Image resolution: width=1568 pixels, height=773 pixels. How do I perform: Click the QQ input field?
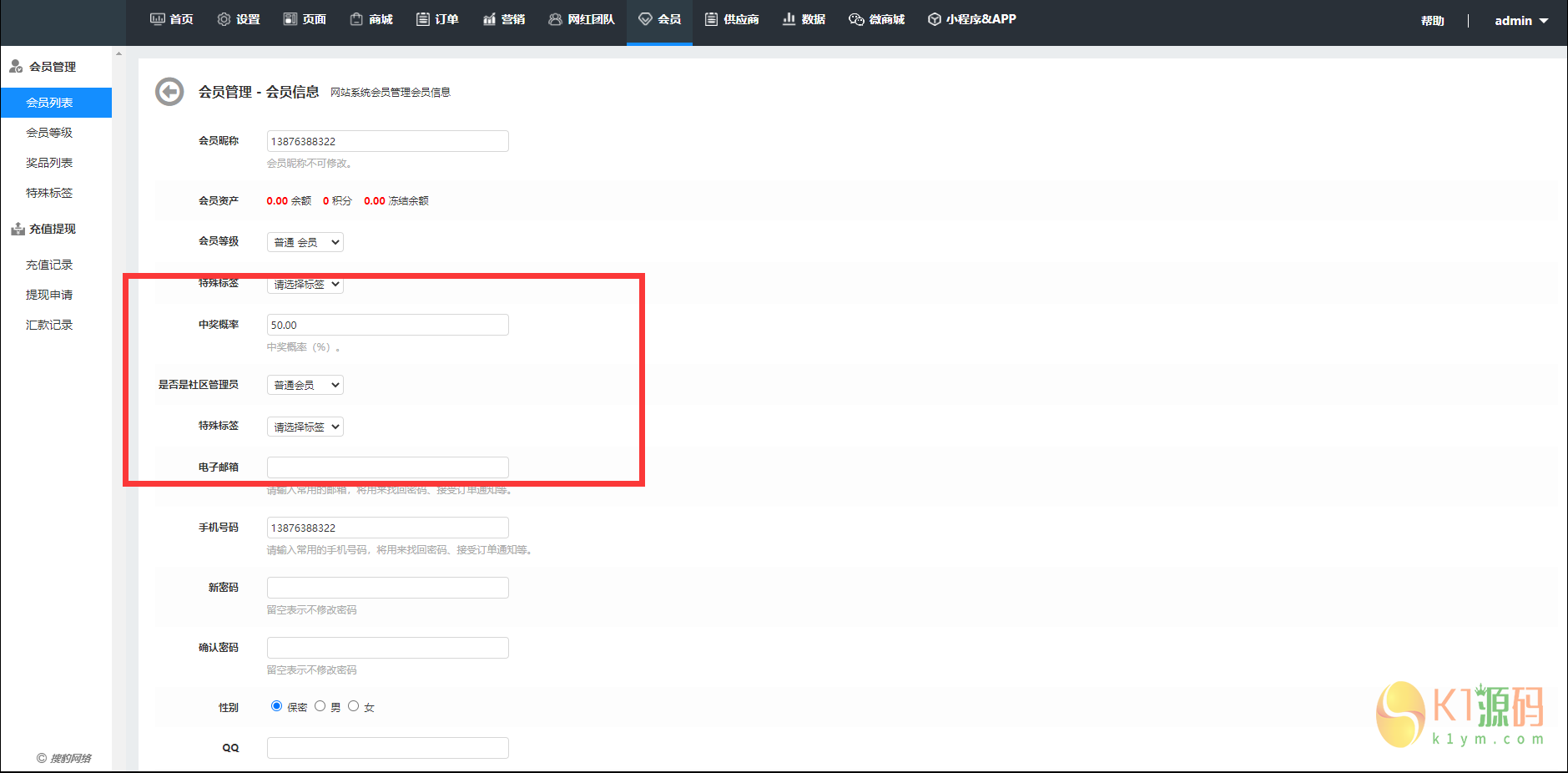coord(388,748)
